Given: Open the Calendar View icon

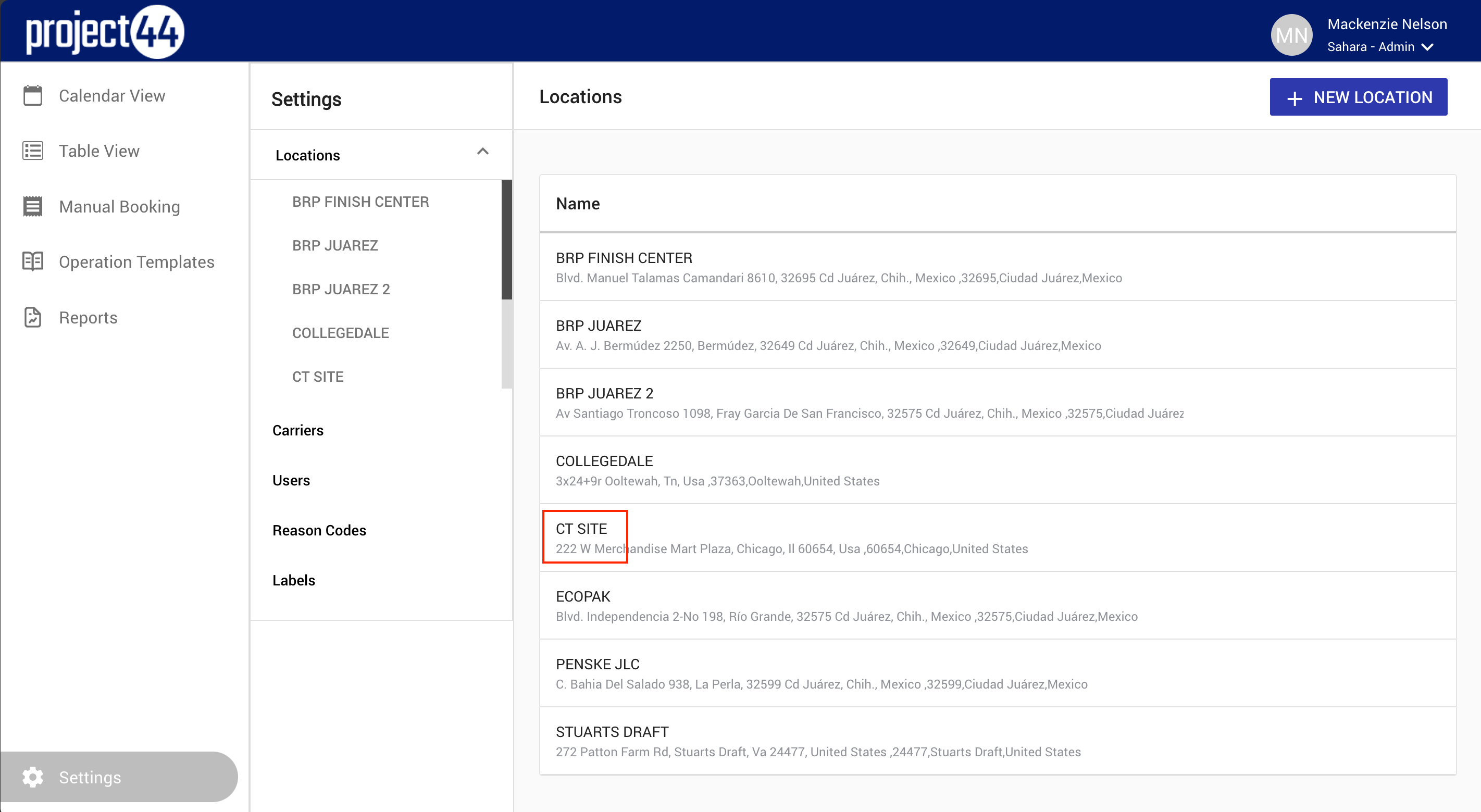Looking at the screenshot, I should tap(33, 95).
